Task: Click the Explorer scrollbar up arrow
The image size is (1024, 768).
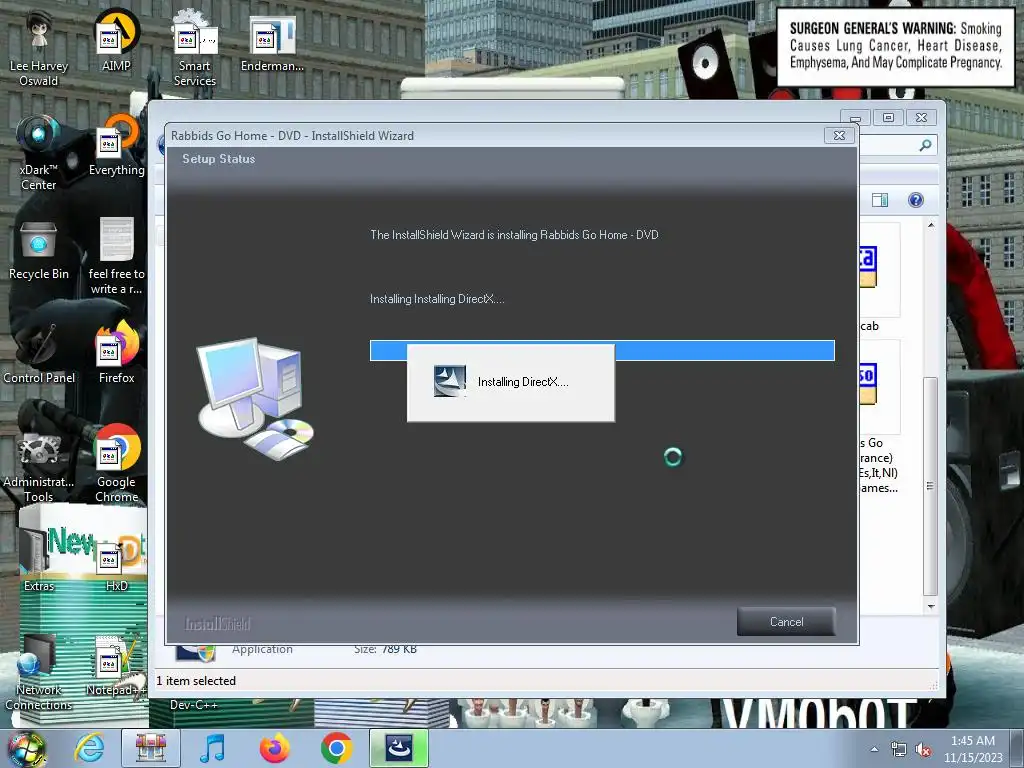Action: (x=931, y=225)
